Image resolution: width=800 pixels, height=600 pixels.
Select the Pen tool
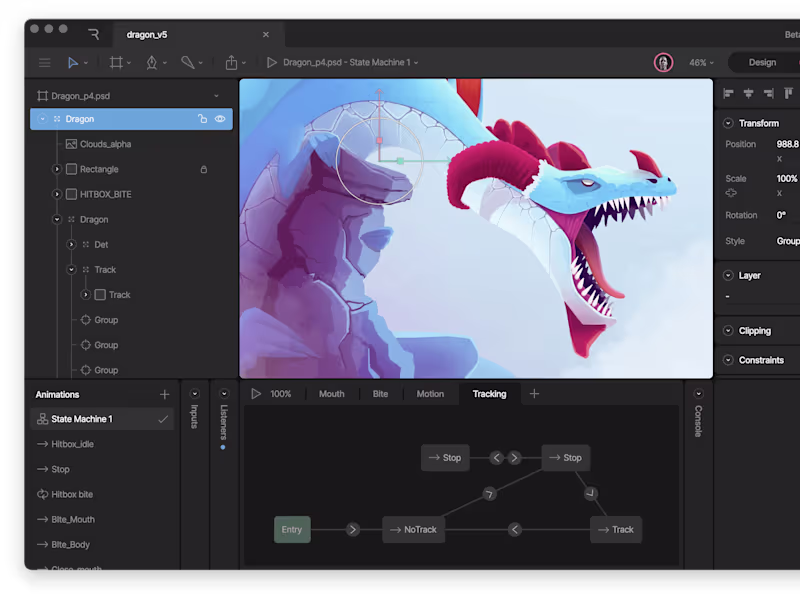point(151,62)
